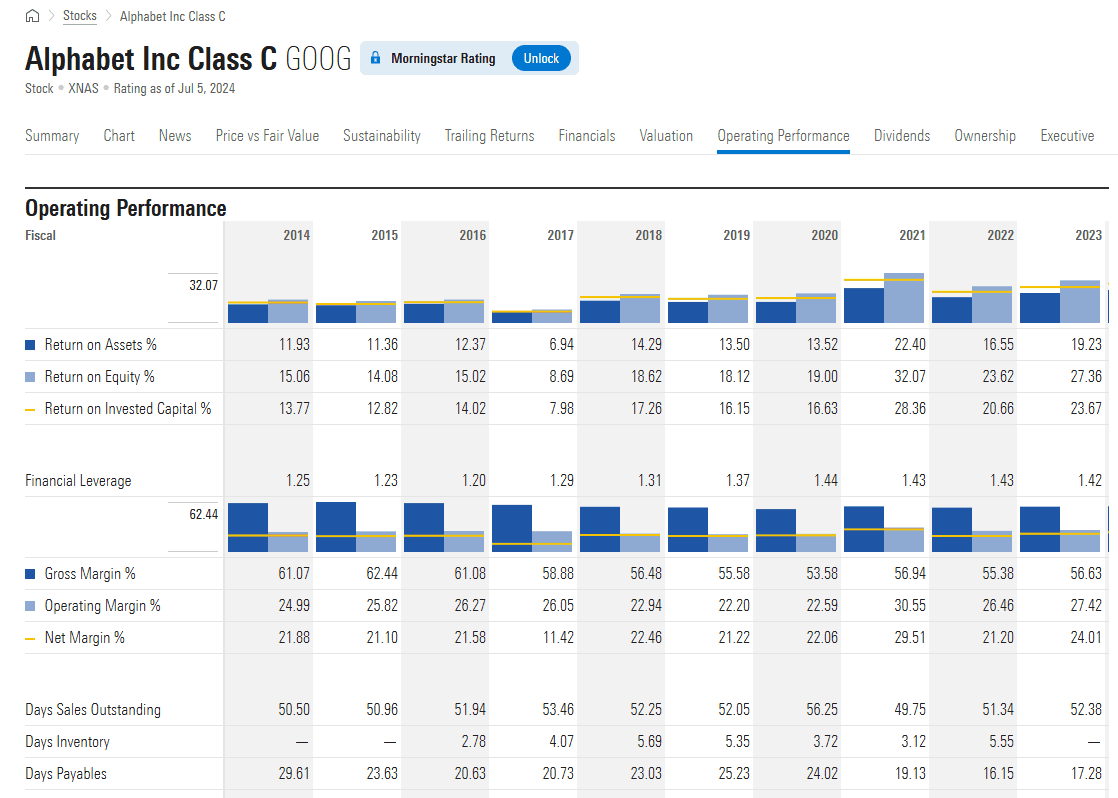The height and width of the screenshot is (798, 1118).
Task: Click the 32.07 Return on Equity value for 2021
Action: pos(910,377)
